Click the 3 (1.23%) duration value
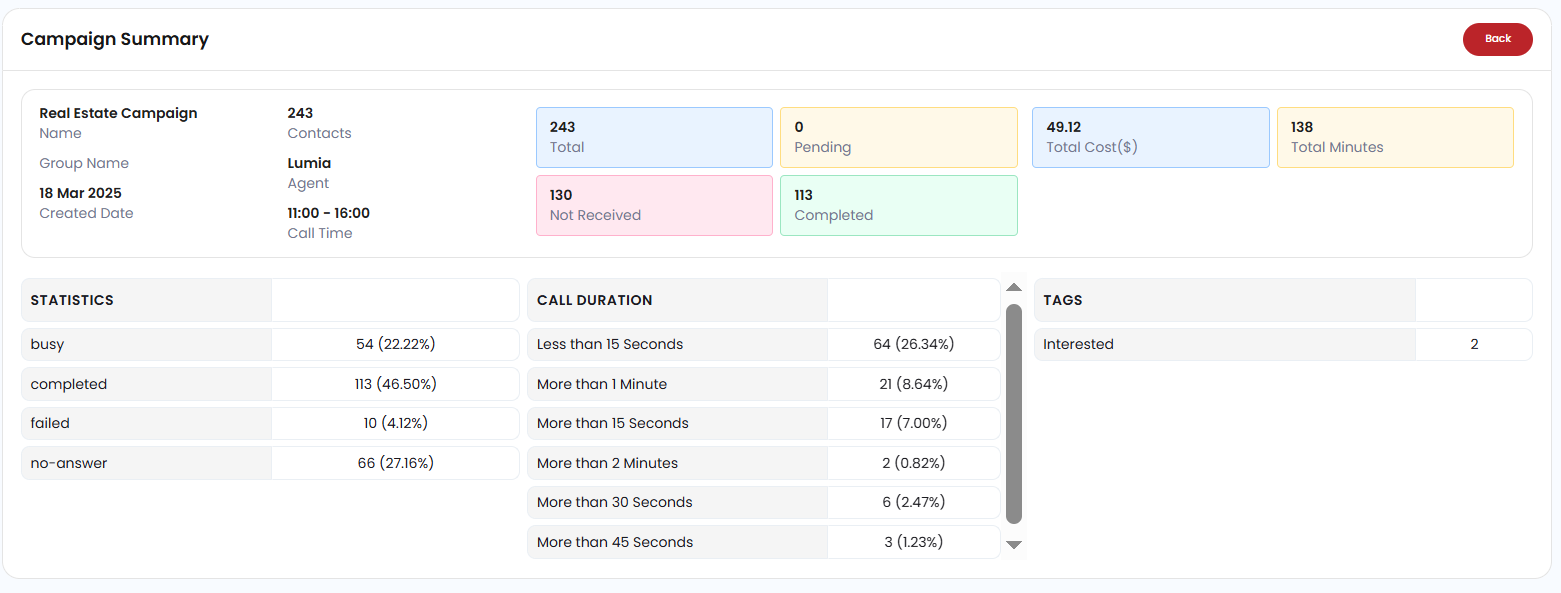The width and height of the screenshot is (1561, 593). [x=914, y=542]
